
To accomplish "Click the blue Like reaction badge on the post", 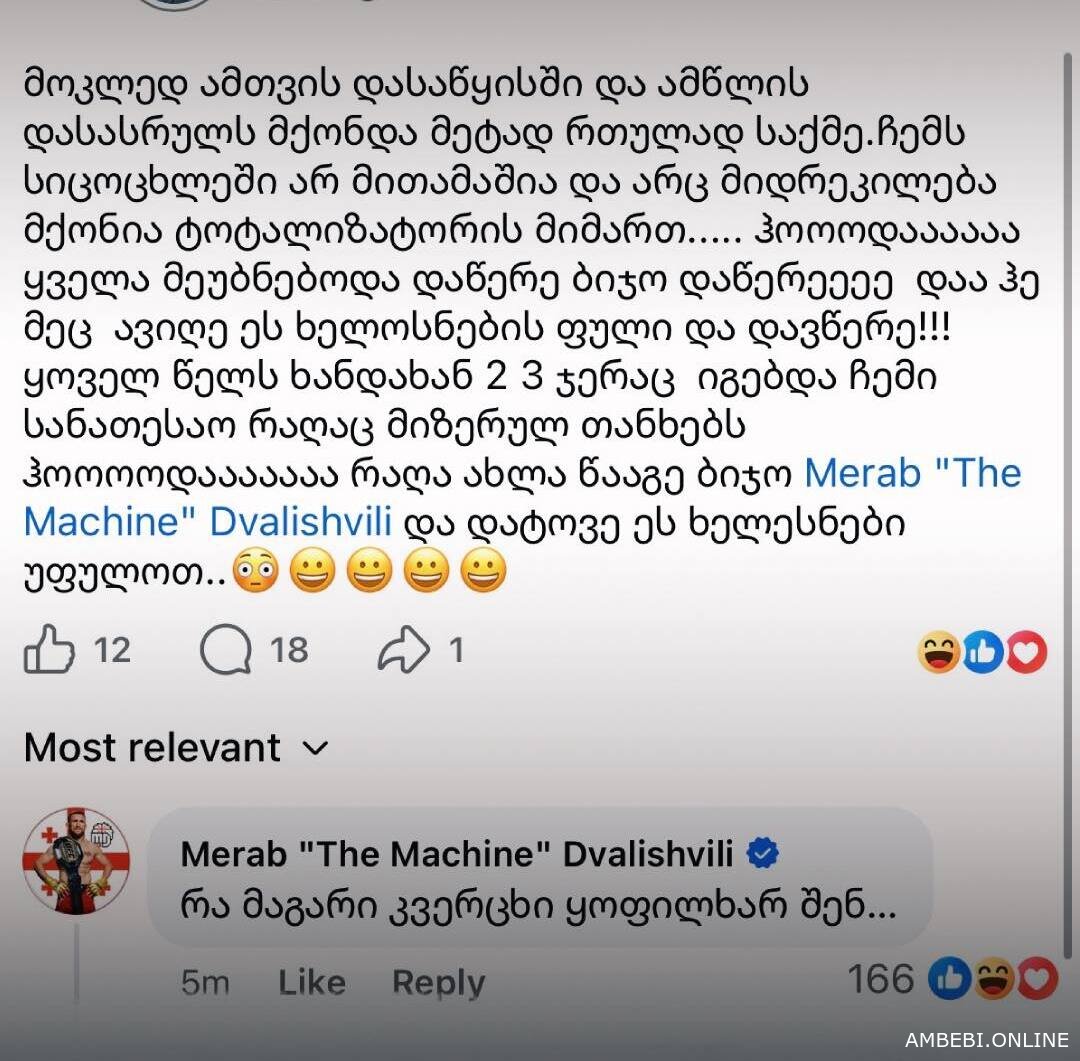I will 982,652.
